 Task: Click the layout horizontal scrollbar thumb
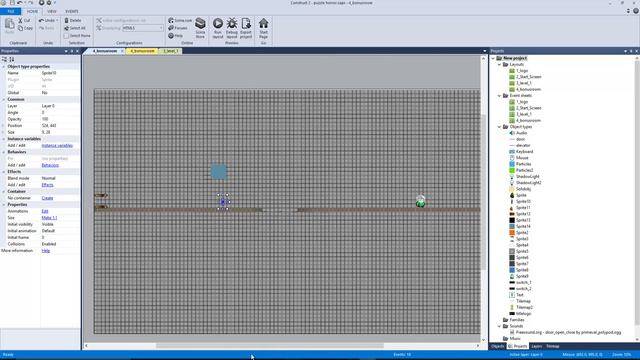(x=270, y=346)
